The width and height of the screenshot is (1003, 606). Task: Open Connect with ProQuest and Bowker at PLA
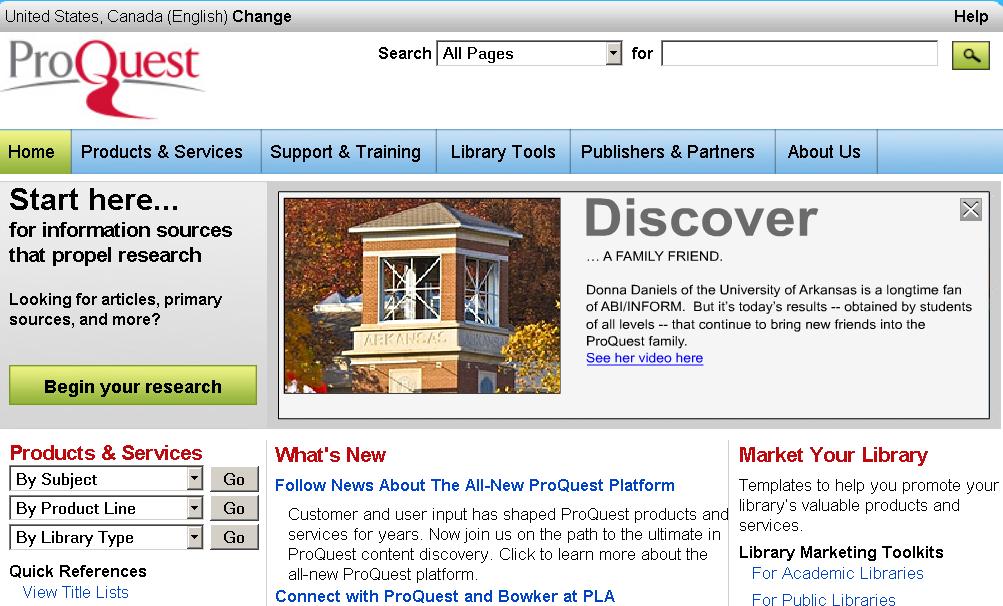(x=445, y=596)
